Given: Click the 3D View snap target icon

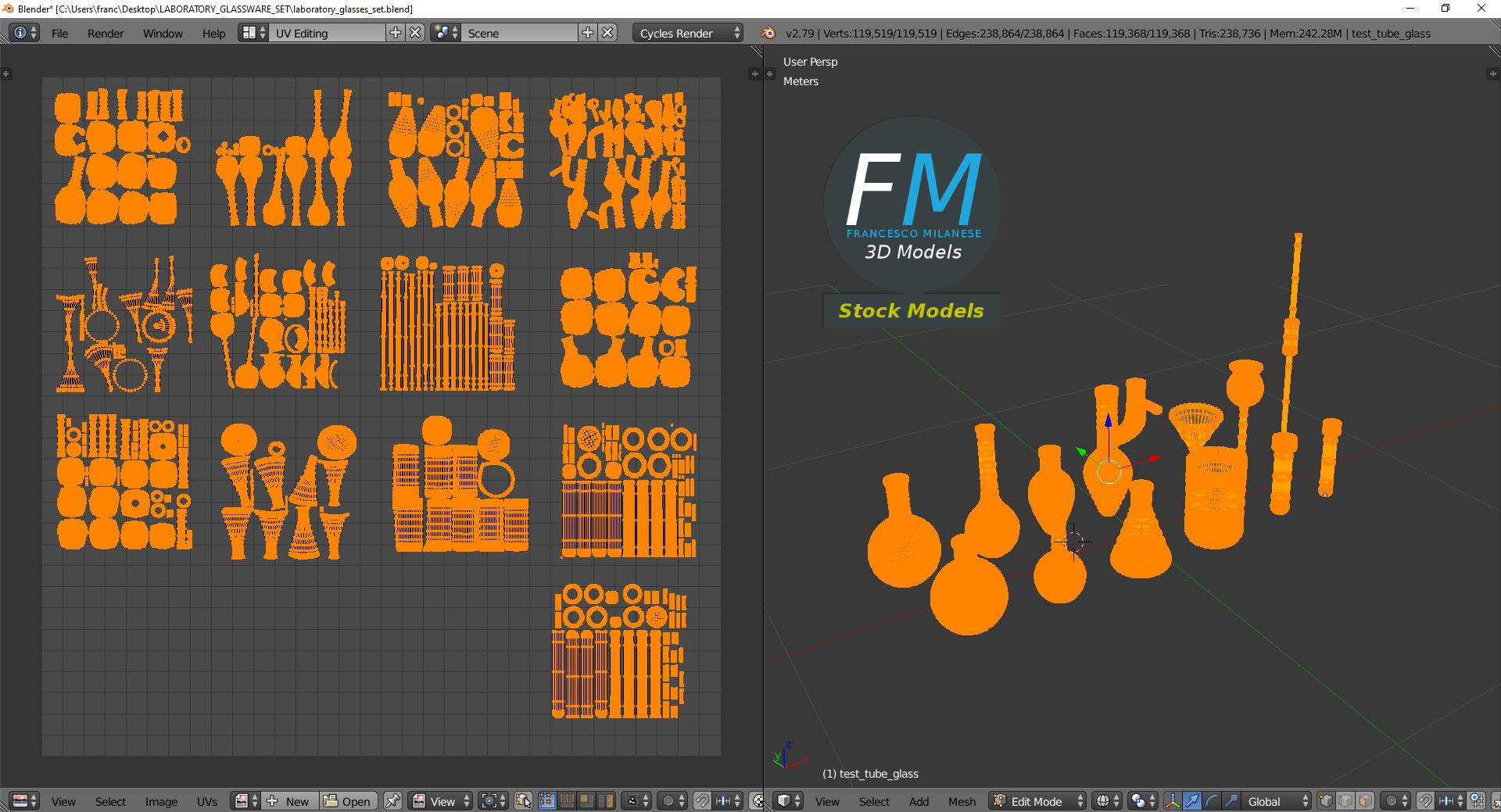Looking at the screenshot, I should 1477,801.
